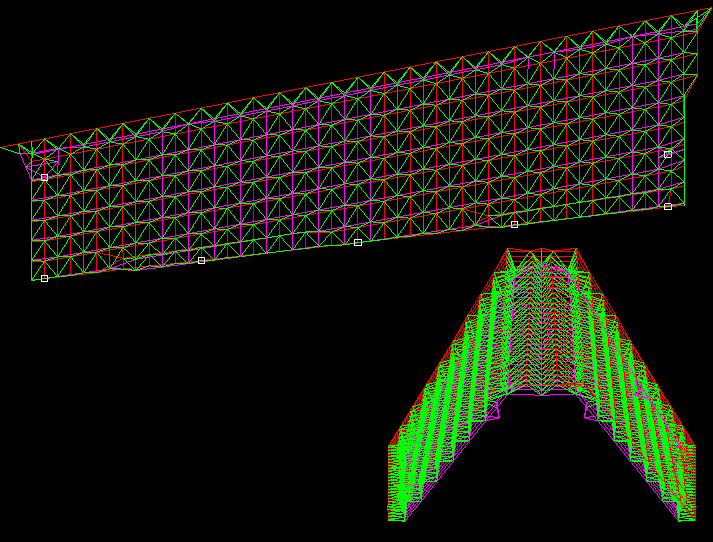713x542 pixels.
Task: Select second grip handle along truss bottom edge
Action: coord(201,260)
